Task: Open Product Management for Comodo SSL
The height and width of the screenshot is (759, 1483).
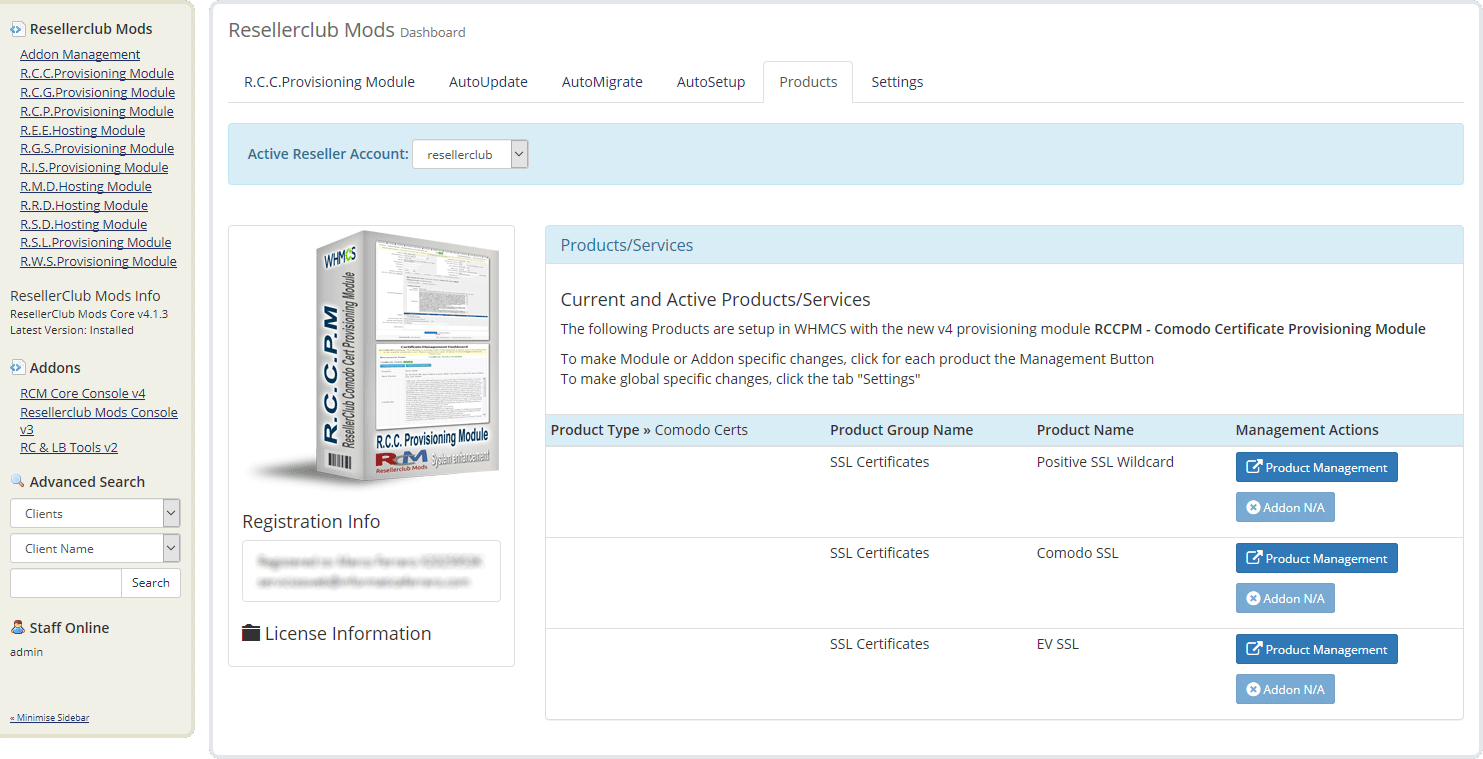Action: 1316,558
